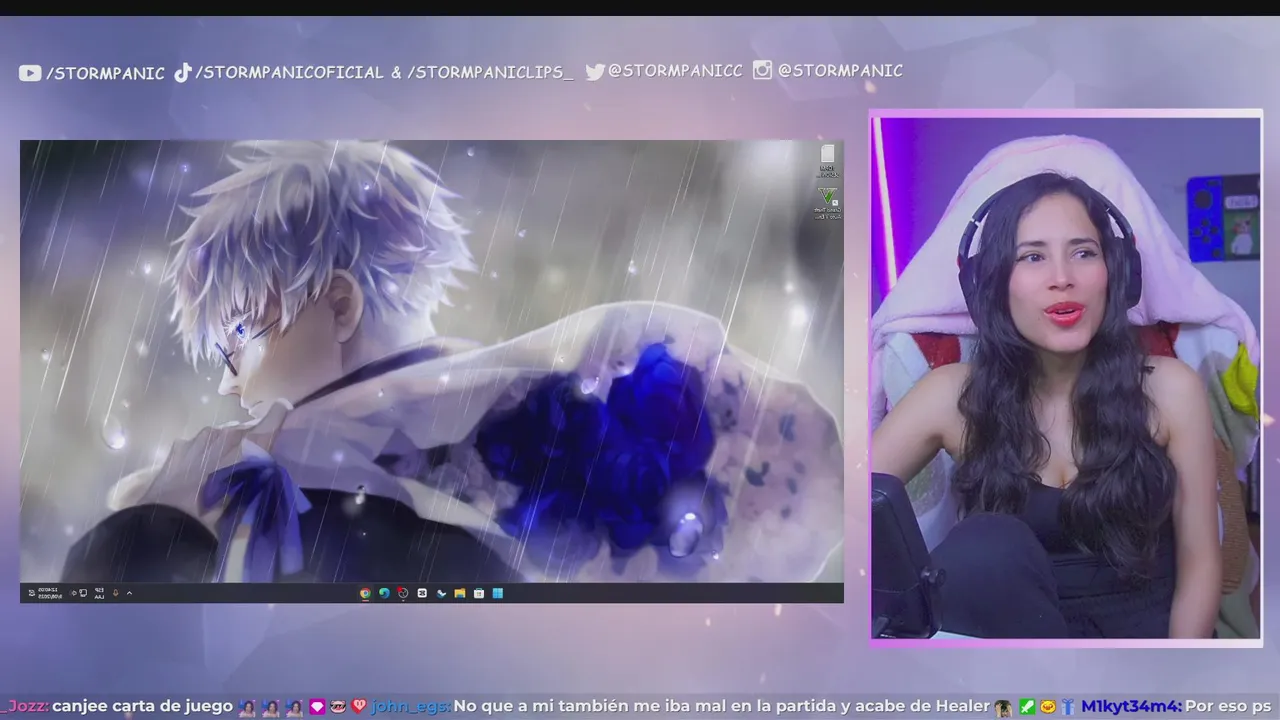The width and height of the screenshot is (1280, 720).
Task: Click the /STORMPANICLIPS_ handle text
Action: pyautogui.click(x=490, y=73)
